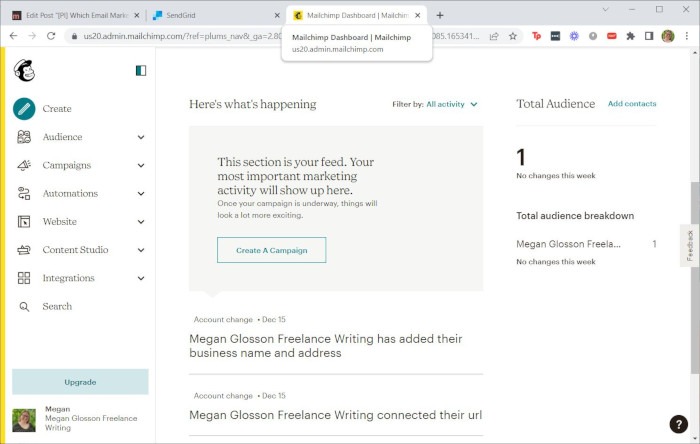
Task: Select the Audience menu label
Action: tap(62, 137)
